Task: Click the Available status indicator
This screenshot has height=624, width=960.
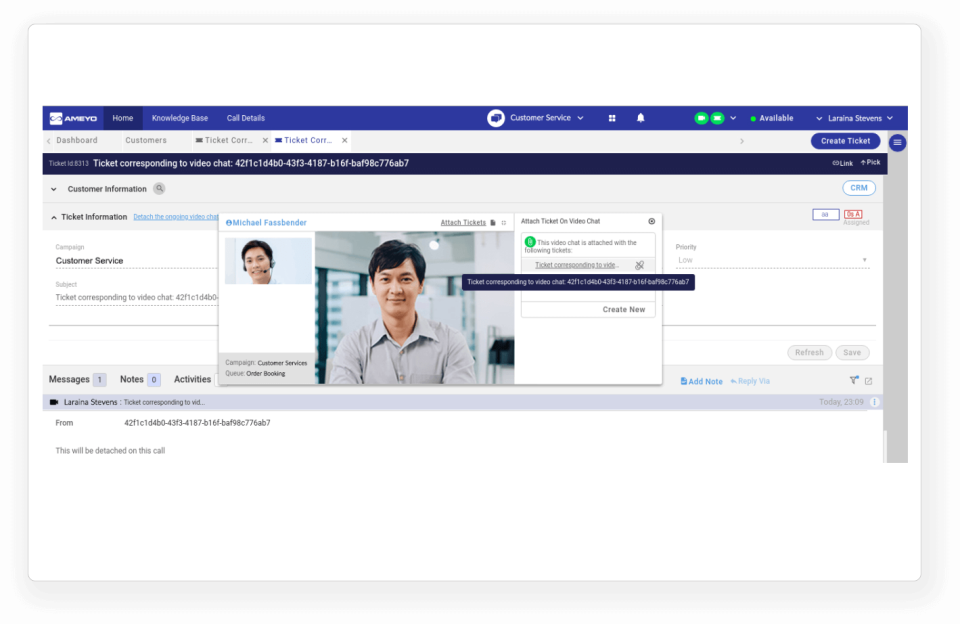Action: coord(773,117)
